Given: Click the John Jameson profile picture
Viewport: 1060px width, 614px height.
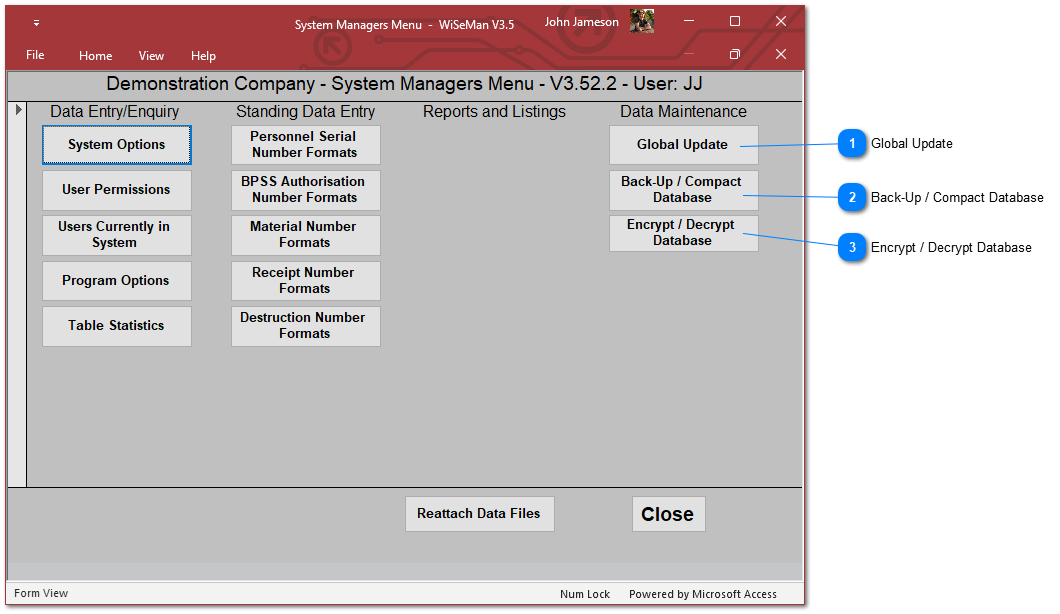Looking at the screenshot, I should coord(641,22).
